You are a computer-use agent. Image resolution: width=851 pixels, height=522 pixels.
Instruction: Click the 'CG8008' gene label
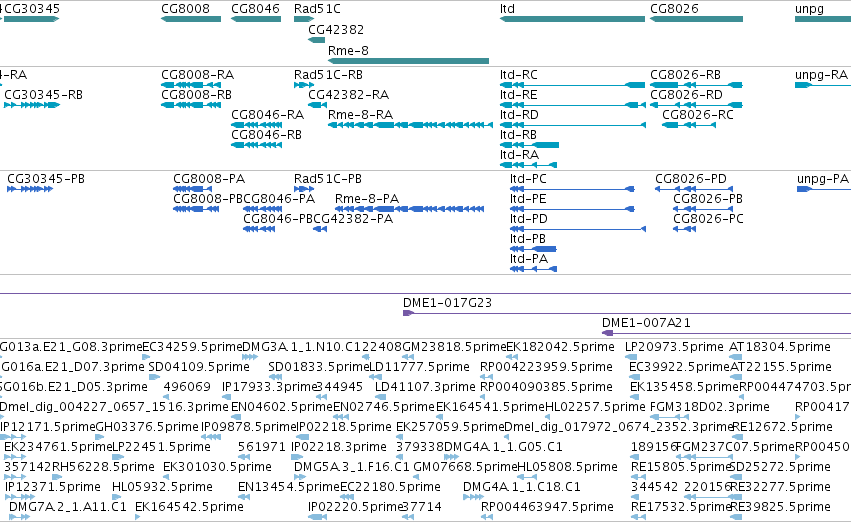[x=185, y=9]
